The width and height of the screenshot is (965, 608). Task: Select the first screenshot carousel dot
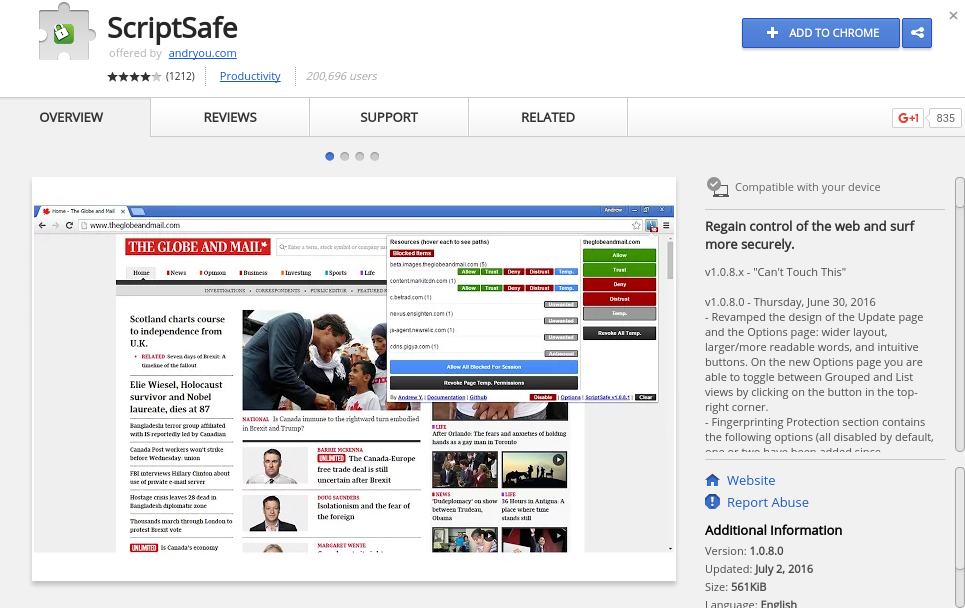pyautogui.click(x=330, y=156)
